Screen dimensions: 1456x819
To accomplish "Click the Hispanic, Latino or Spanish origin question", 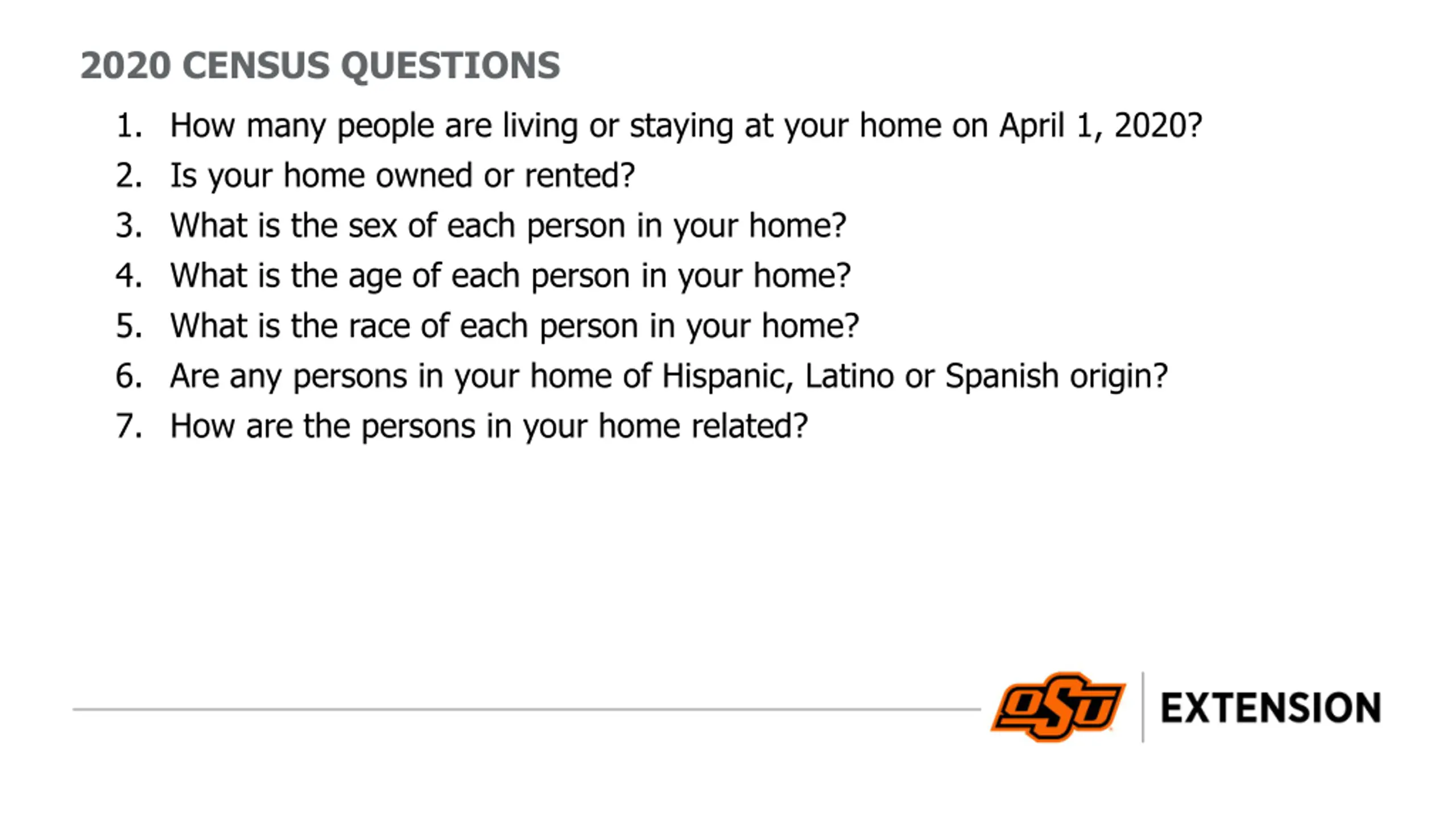I will point(669,376).
